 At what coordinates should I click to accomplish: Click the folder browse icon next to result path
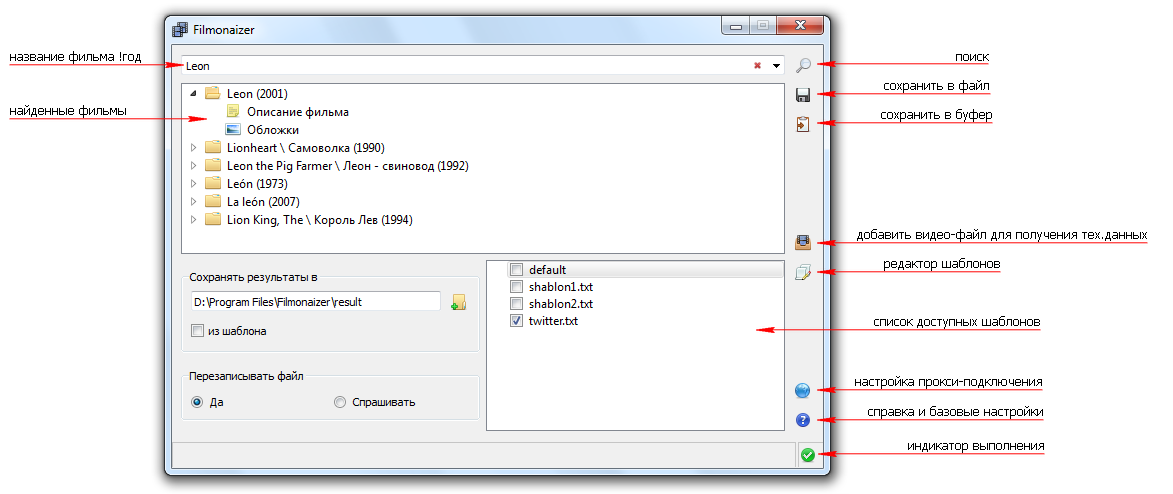(459, 302)
